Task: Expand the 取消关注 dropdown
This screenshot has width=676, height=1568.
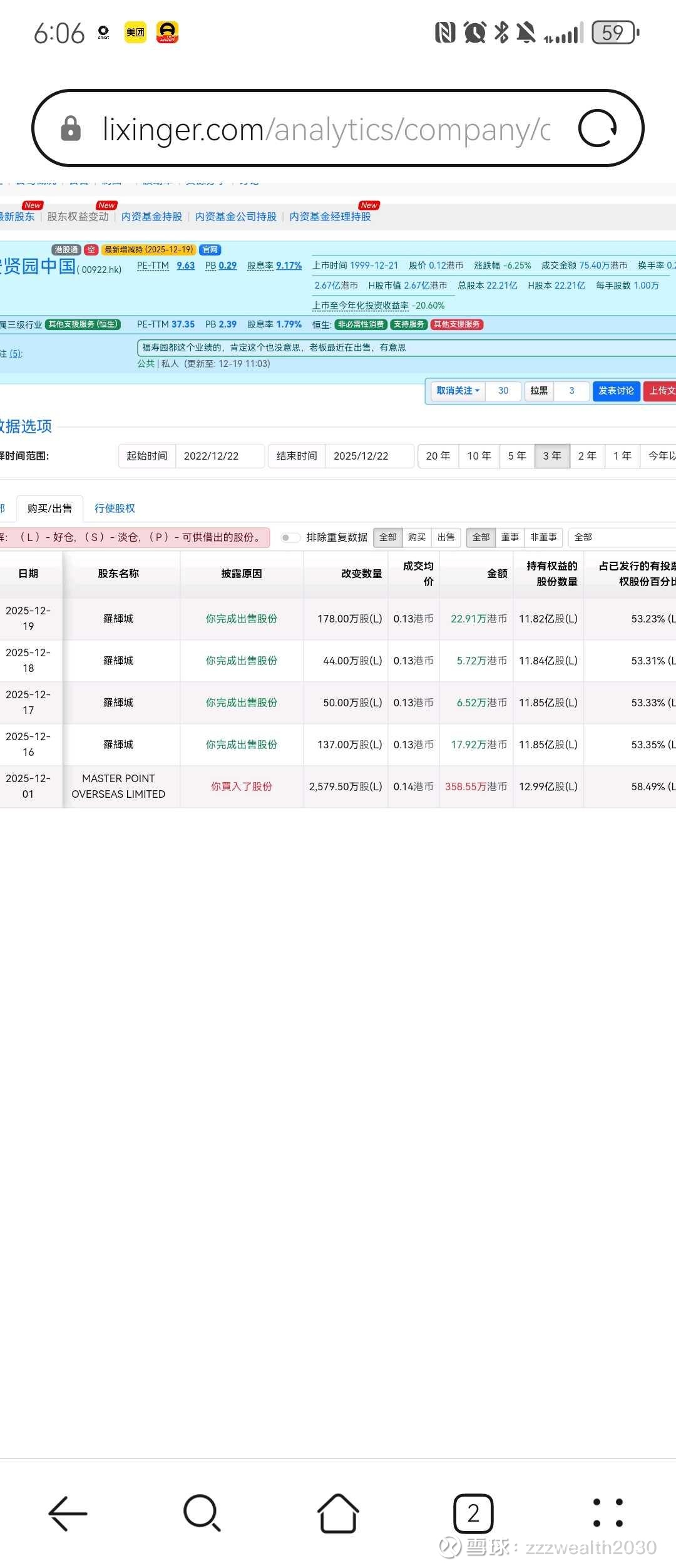Action: click(x=458, y=391)
